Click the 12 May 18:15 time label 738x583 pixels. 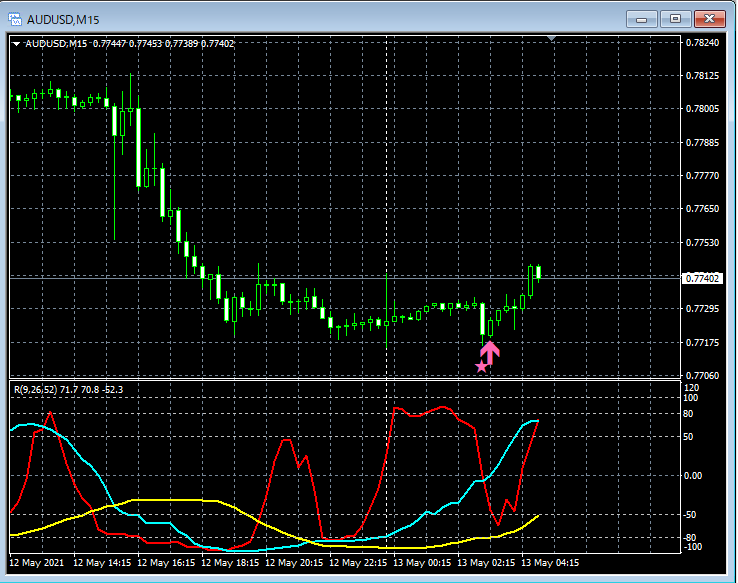(x=230, y=563)
